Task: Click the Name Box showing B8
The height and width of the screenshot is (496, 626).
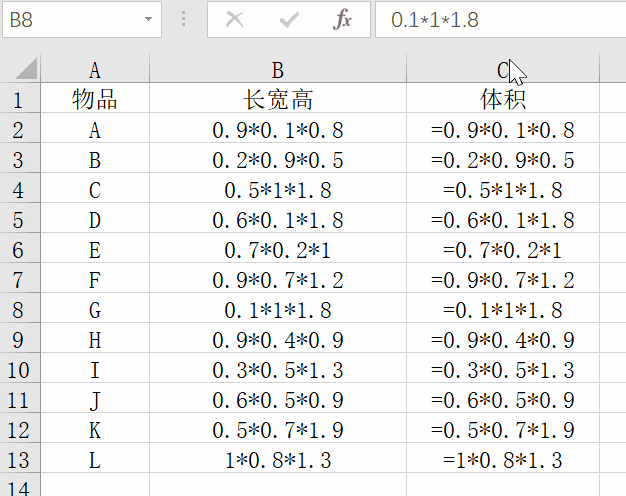Action: point(82,20)
